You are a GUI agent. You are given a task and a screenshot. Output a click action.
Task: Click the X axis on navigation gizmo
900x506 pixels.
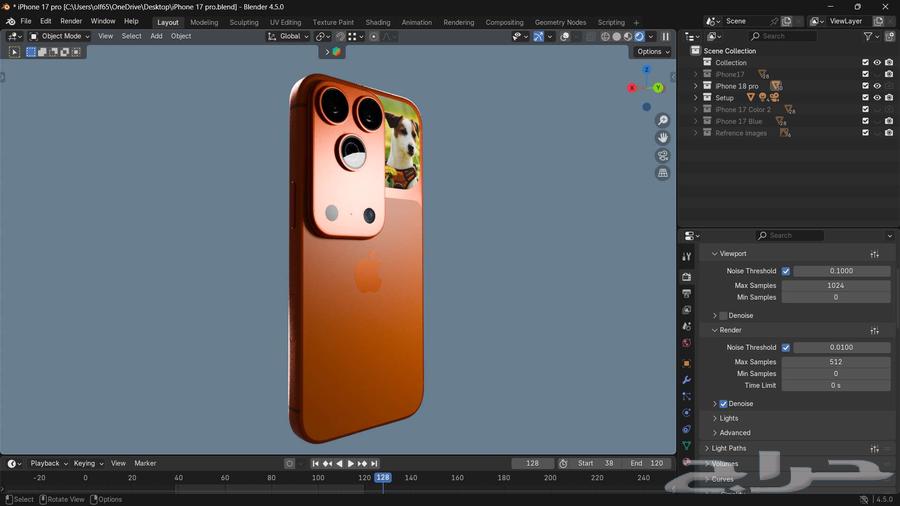(632, 88)
